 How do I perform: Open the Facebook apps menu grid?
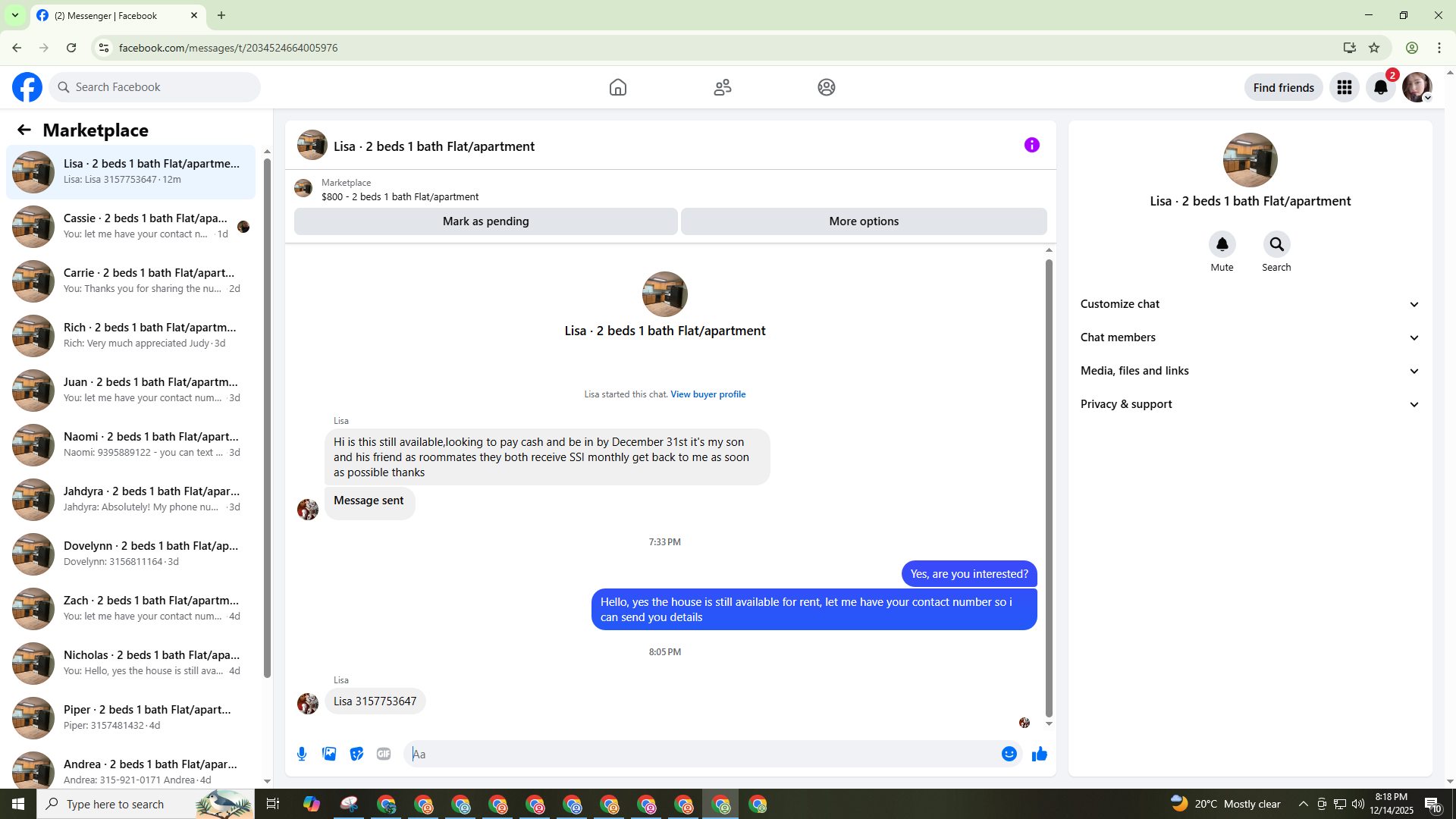click(x=1344, y=87)
